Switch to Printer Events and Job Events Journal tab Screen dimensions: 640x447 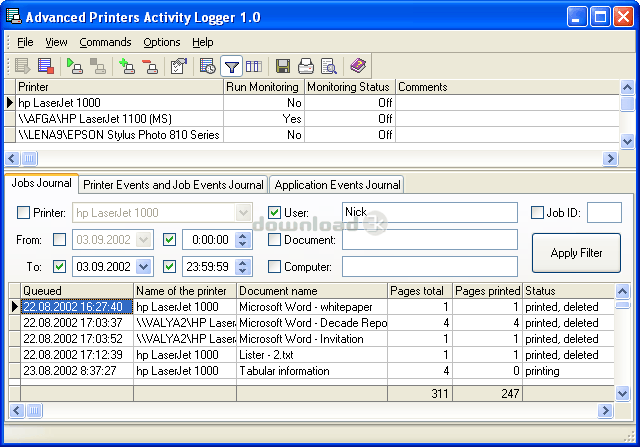pyautogui.click(x=173, y=185)
